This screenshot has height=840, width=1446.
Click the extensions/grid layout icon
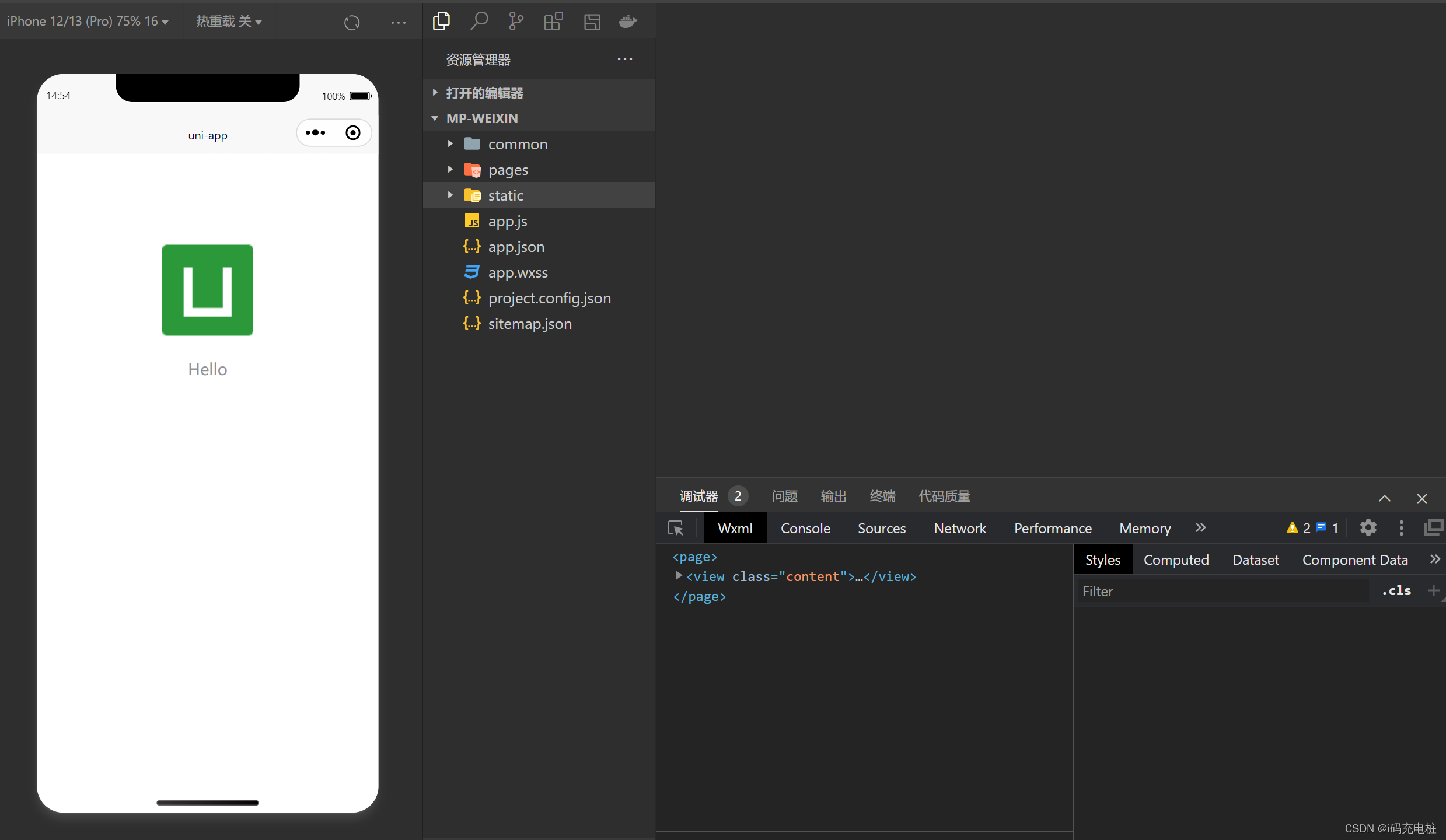pyautogui.click(x=553, y=21)
